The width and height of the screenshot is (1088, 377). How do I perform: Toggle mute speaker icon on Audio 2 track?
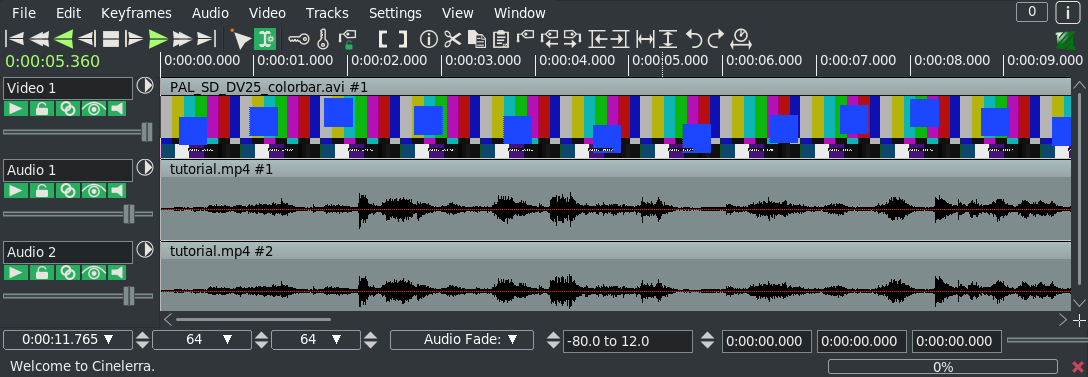(117, 272)
